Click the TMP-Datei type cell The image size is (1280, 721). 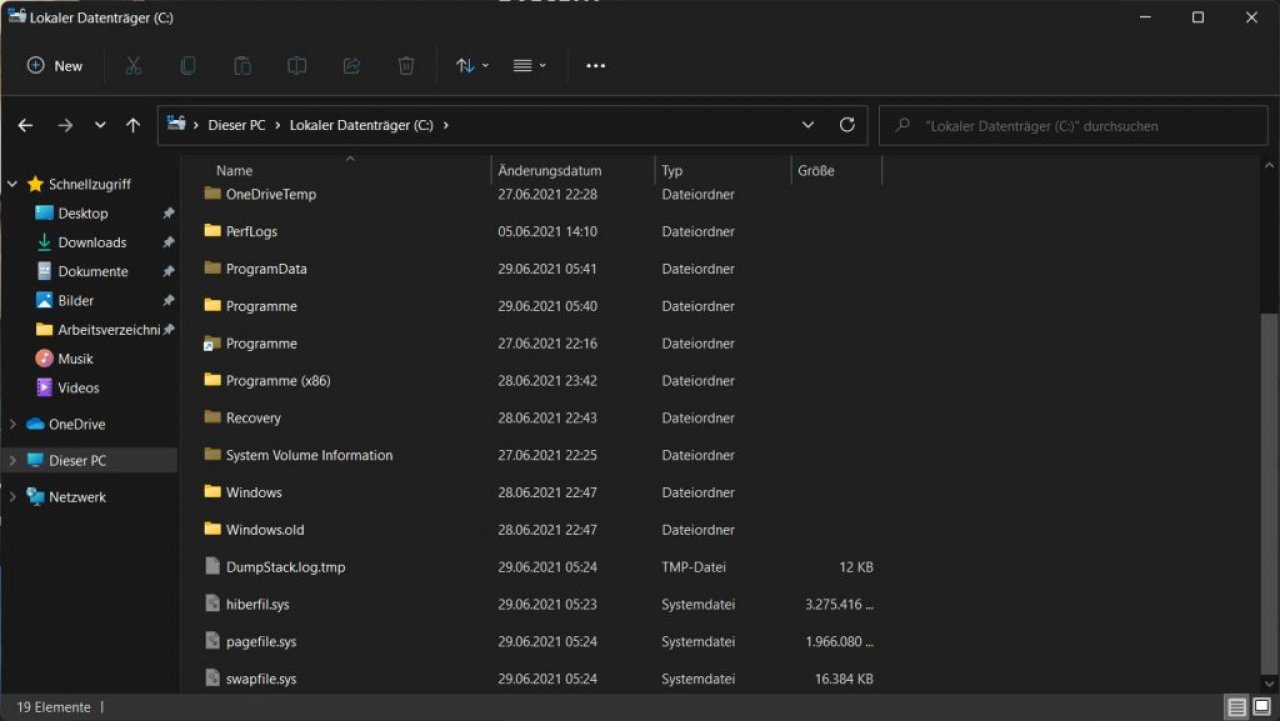pos(694,567)
